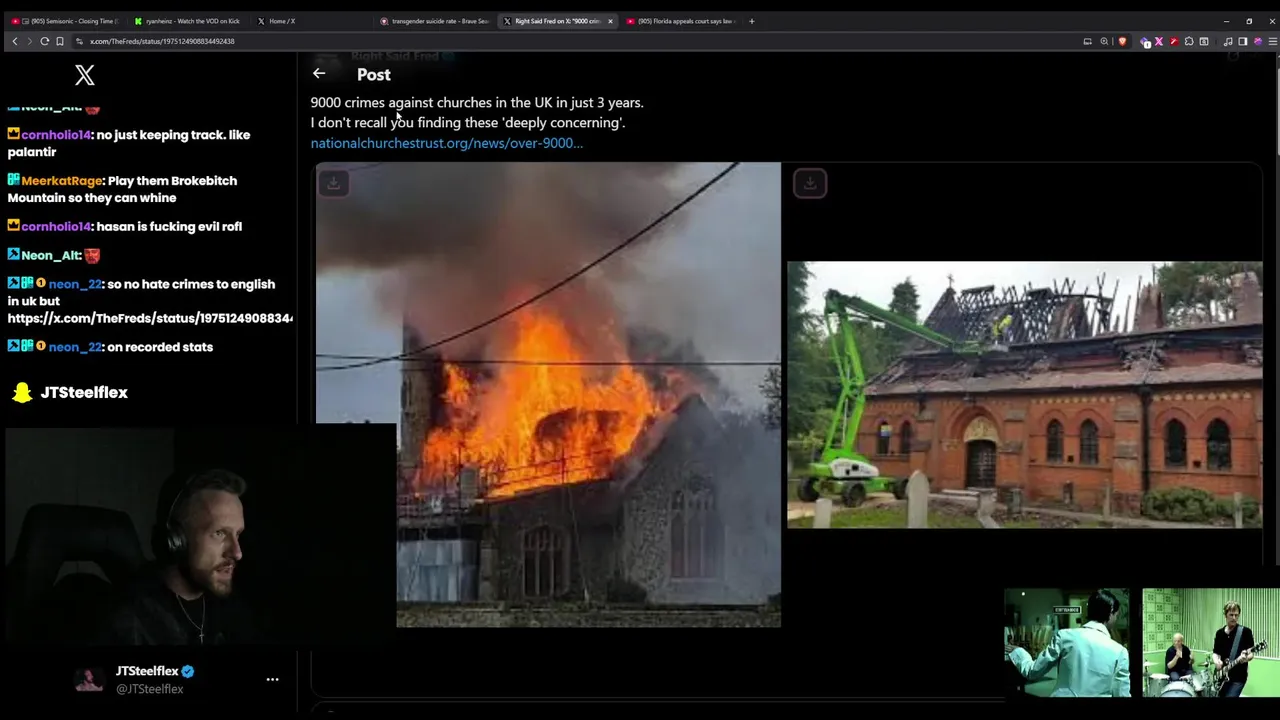Open the x.com/TheFreds link in chat
This screenshot has height=720, width=1280.
pyautogui.click(x=150, y=318)
